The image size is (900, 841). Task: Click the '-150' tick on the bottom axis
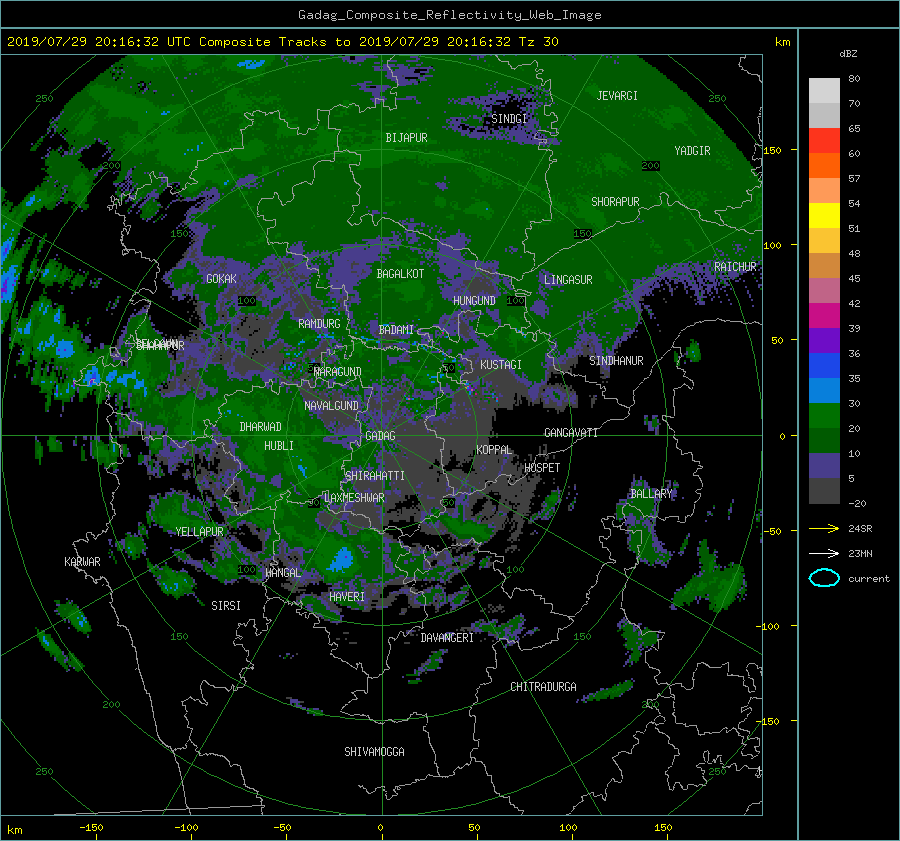pyautogui.click(x=91, y=828)
